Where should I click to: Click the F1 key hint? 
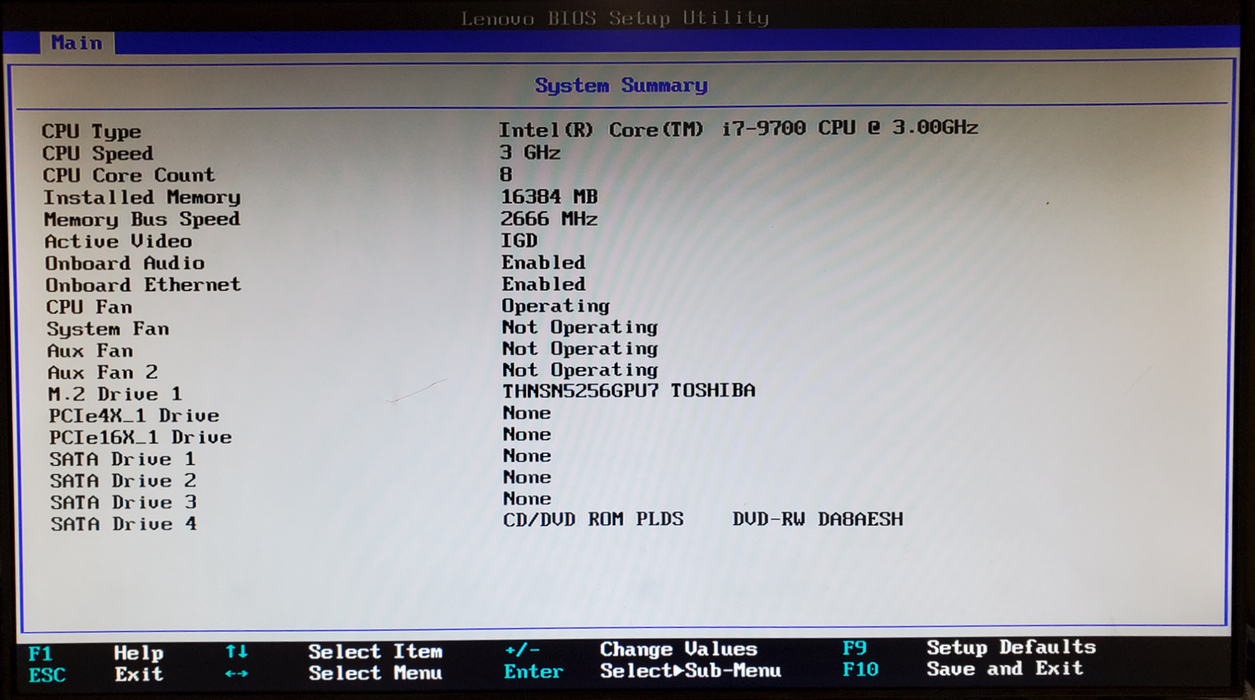(x=40, y=653)
